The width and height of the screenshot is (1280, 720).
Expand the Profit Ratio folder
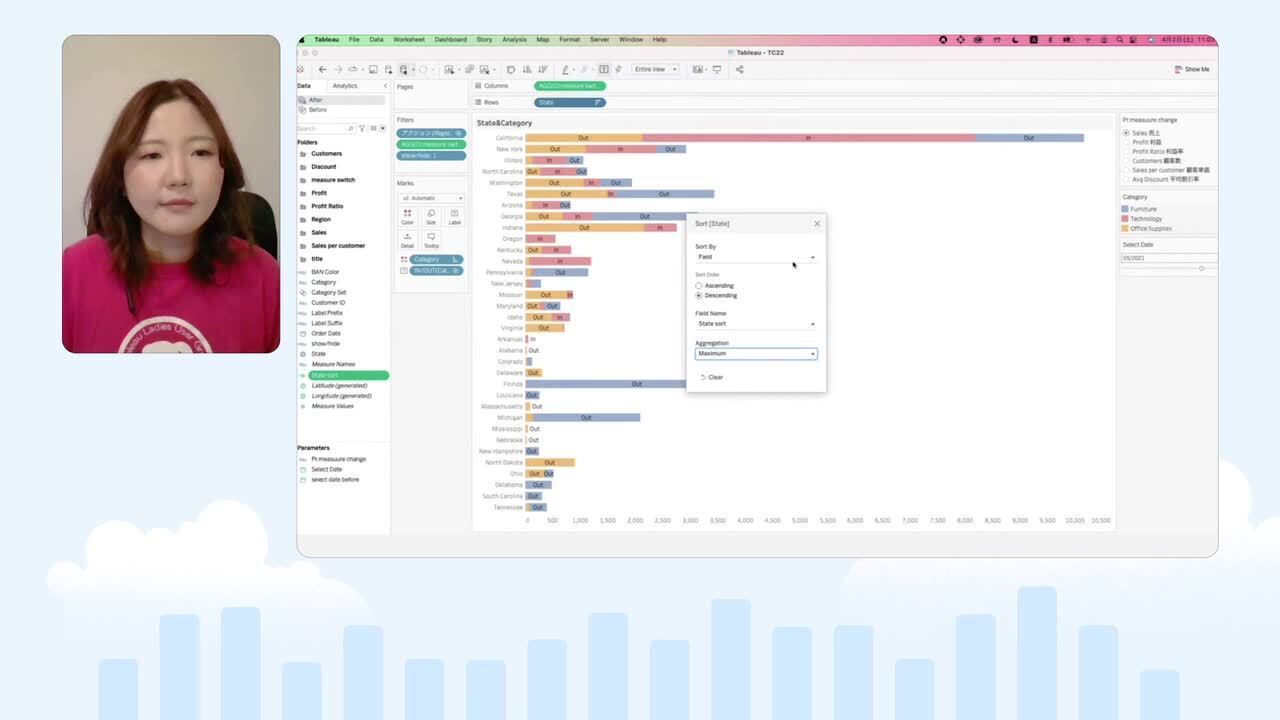click(303, 206)
